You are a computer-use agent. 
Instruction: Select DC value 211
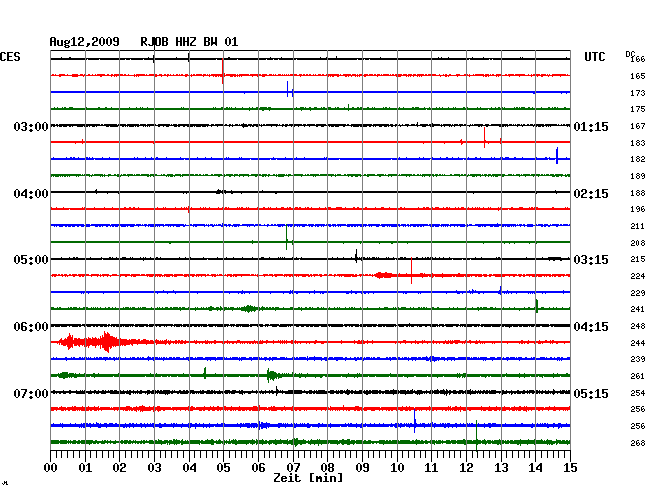pos(638,226)
